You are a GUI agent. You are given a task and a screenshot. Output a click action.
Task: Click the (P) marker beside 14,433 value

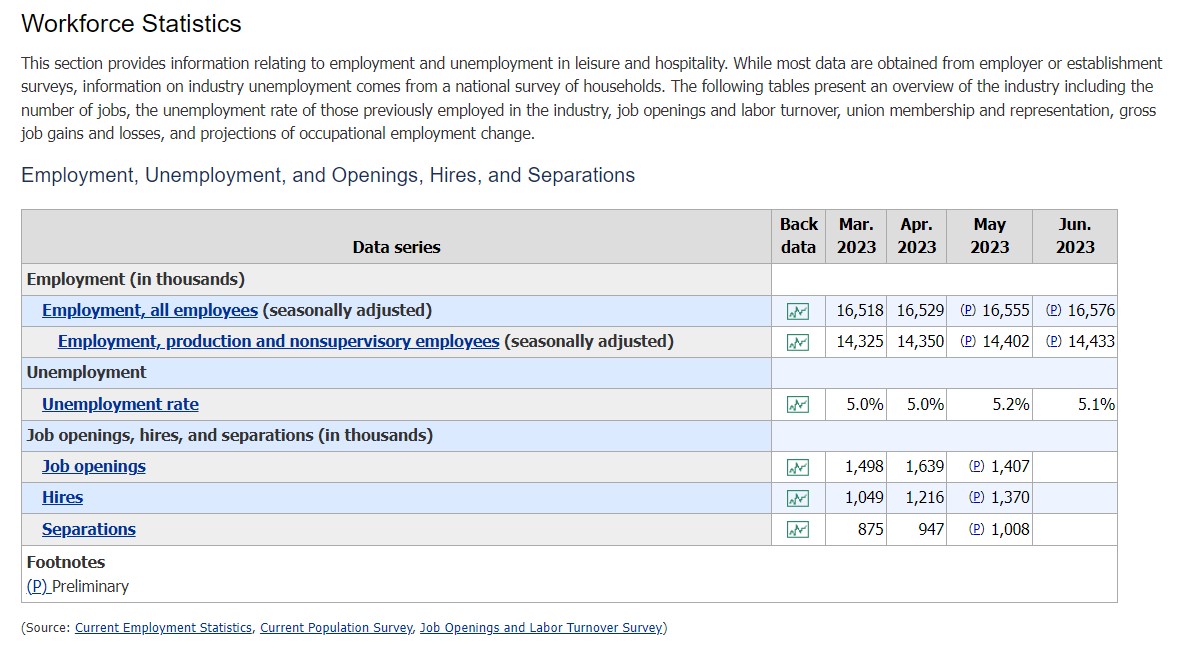1054,341
